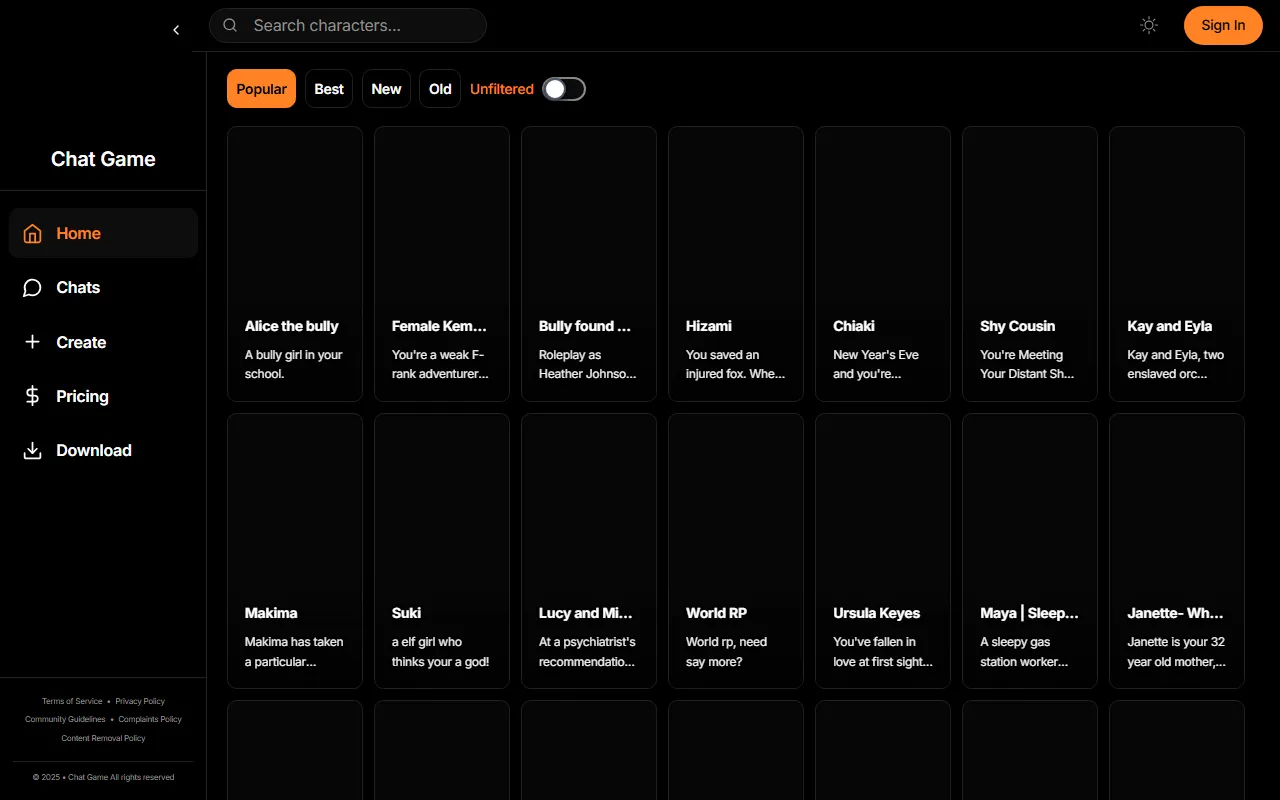Switch to the Best tab
1280x800 pixels.
tap(329, 89)
